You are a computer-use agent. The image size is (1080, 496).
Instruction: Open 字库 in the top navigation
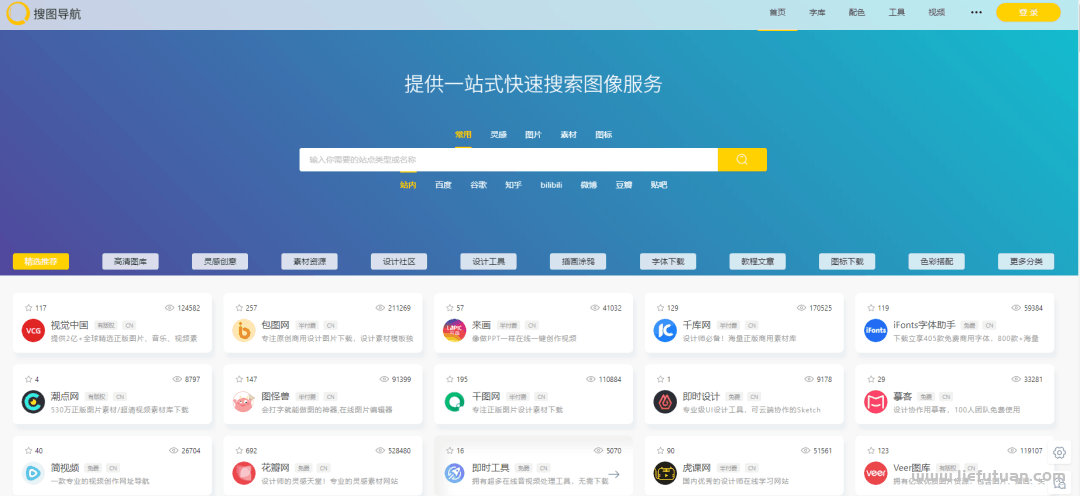pyautogui.click(x=817, y=12)
